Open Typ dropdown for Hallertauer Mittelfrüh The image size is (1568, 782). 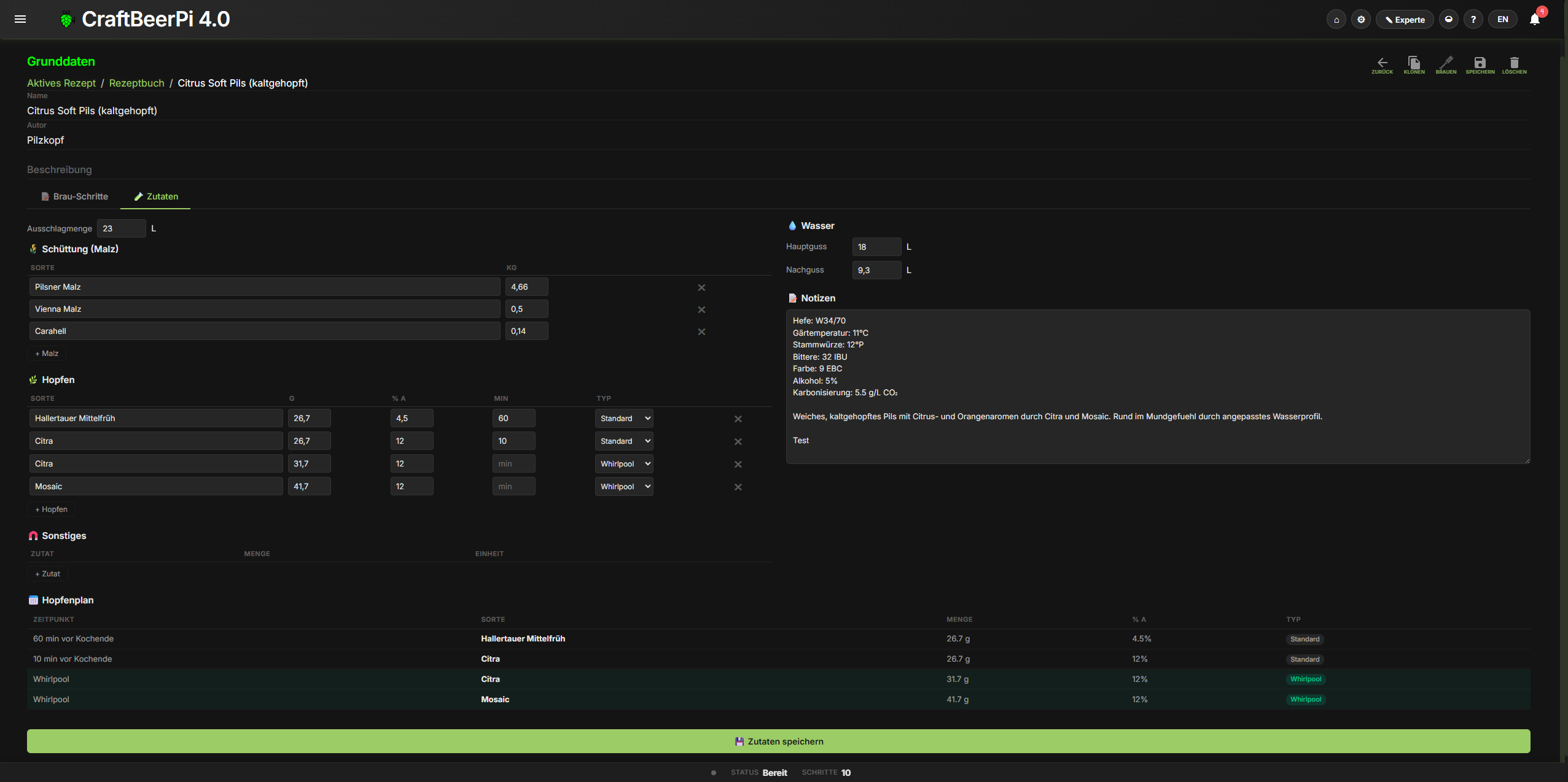click(x=624, y=418)
